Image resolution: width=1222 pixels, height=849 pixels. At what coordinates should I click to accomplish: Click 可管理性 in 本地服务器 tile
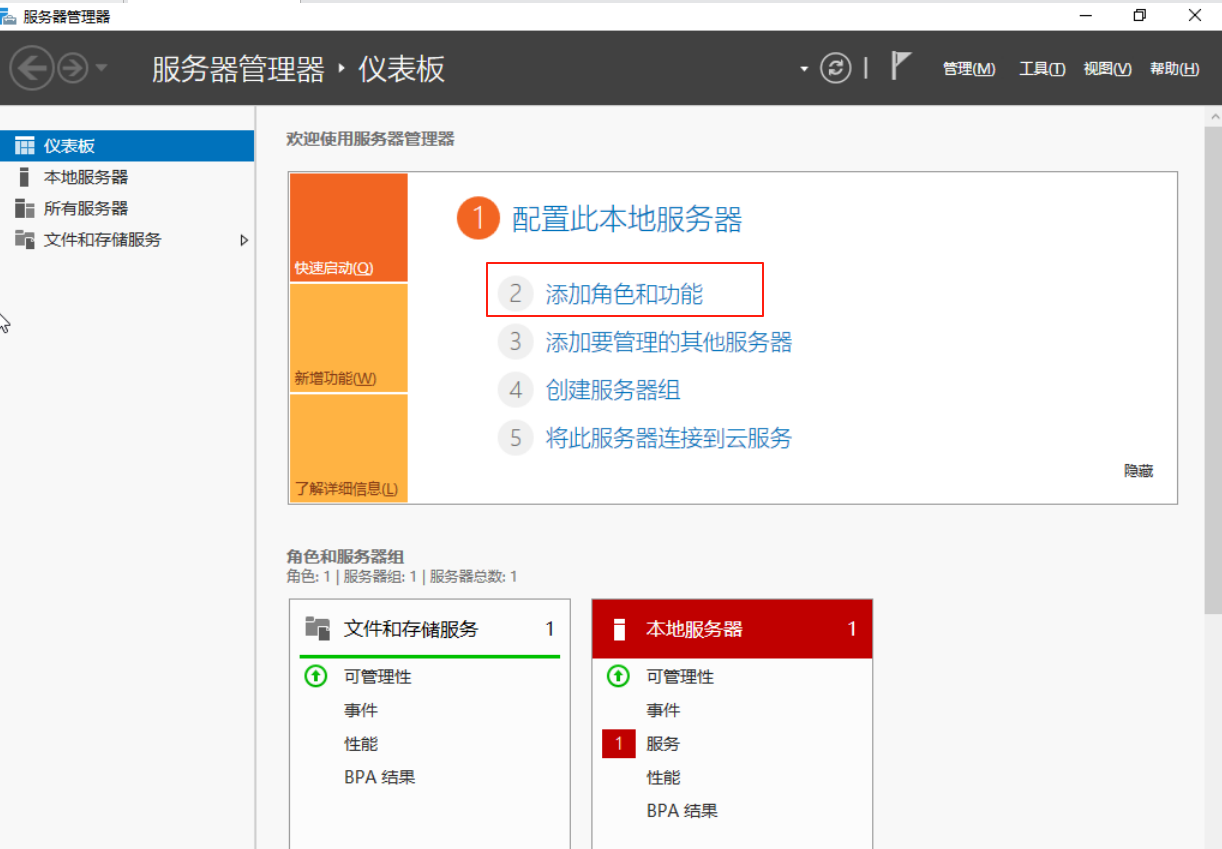coord(680,677)
